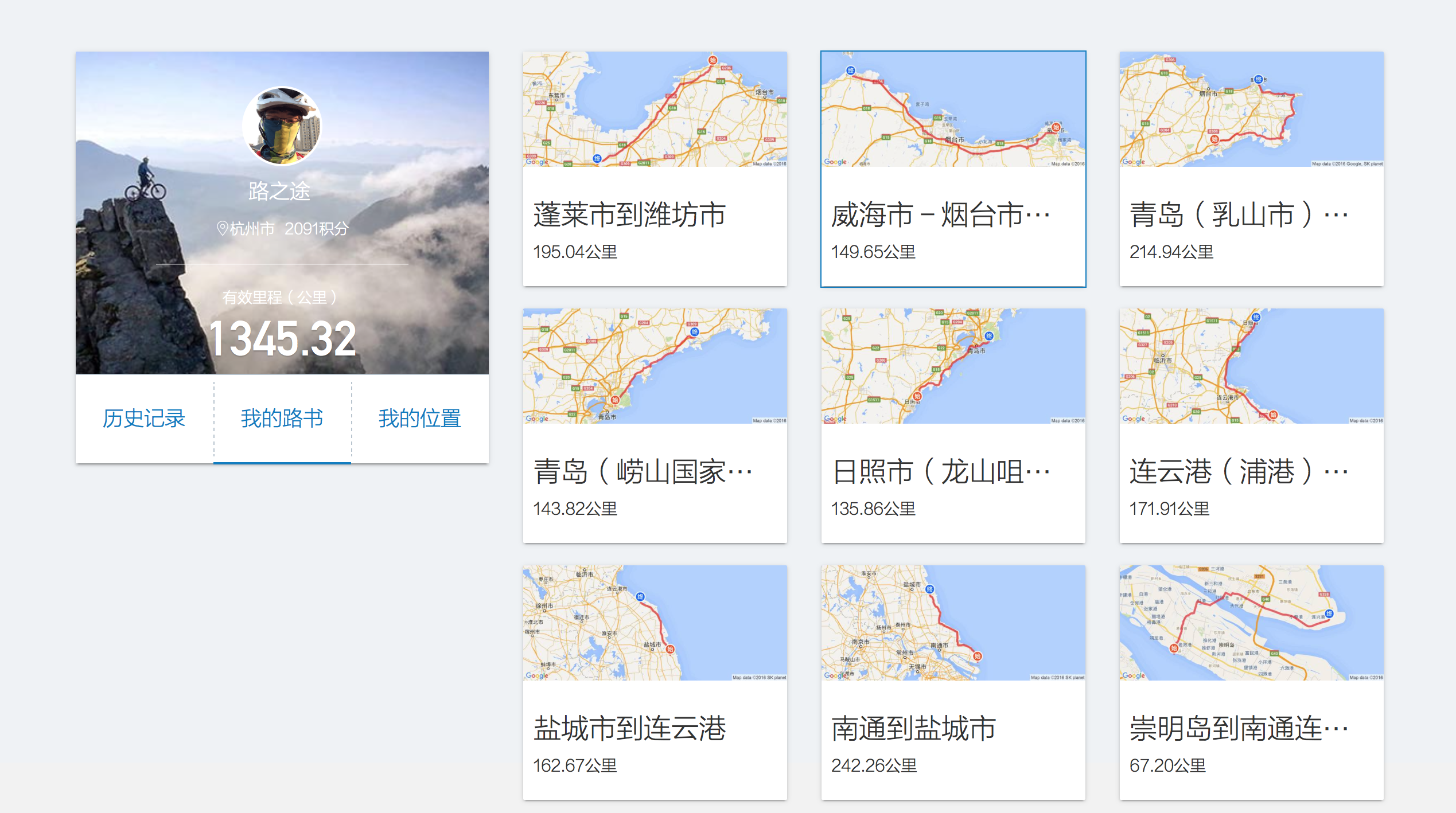Click the 1345.32 total mileage figure
Screen dimensions: 1456x813
[x=282, y=339]
